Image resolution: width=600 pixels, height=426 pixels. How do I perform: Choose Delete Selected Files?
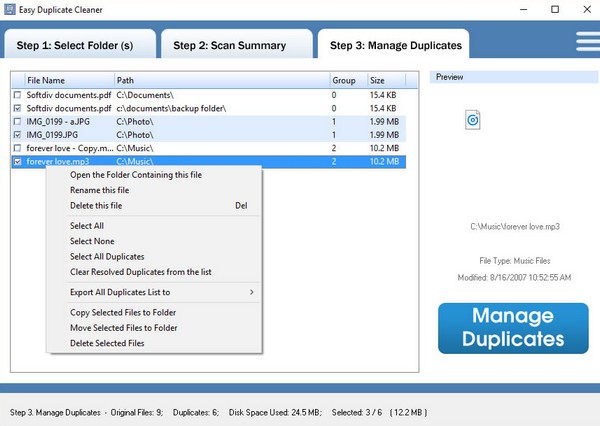[154, 343]
